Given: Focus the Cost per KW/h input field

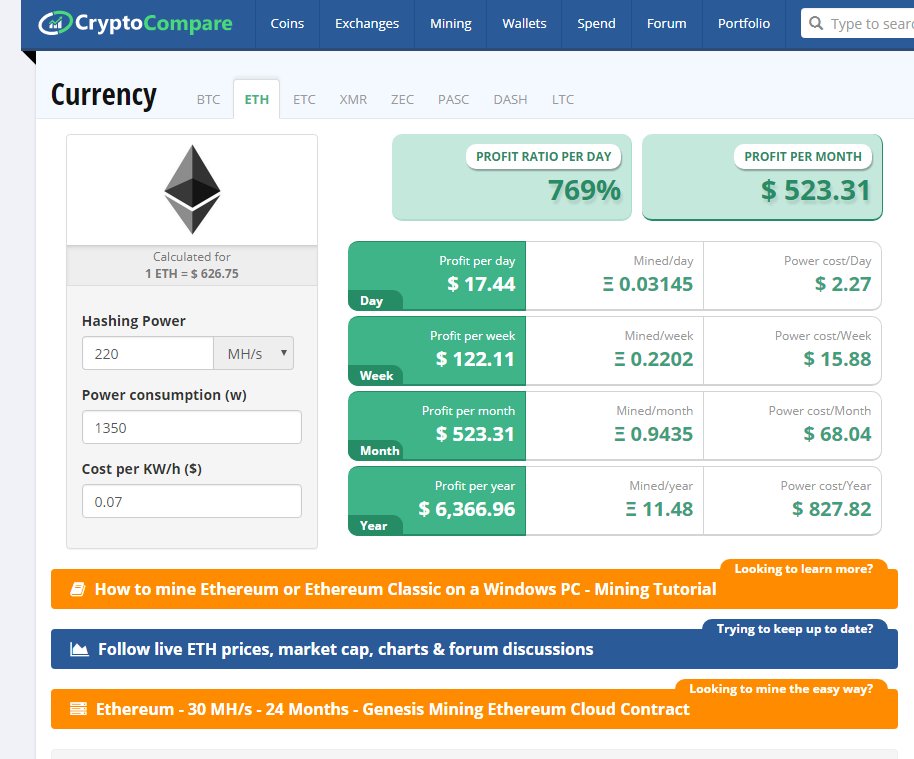Looking at the screenshot, I should pyautogui.click(x=192, y=501).
